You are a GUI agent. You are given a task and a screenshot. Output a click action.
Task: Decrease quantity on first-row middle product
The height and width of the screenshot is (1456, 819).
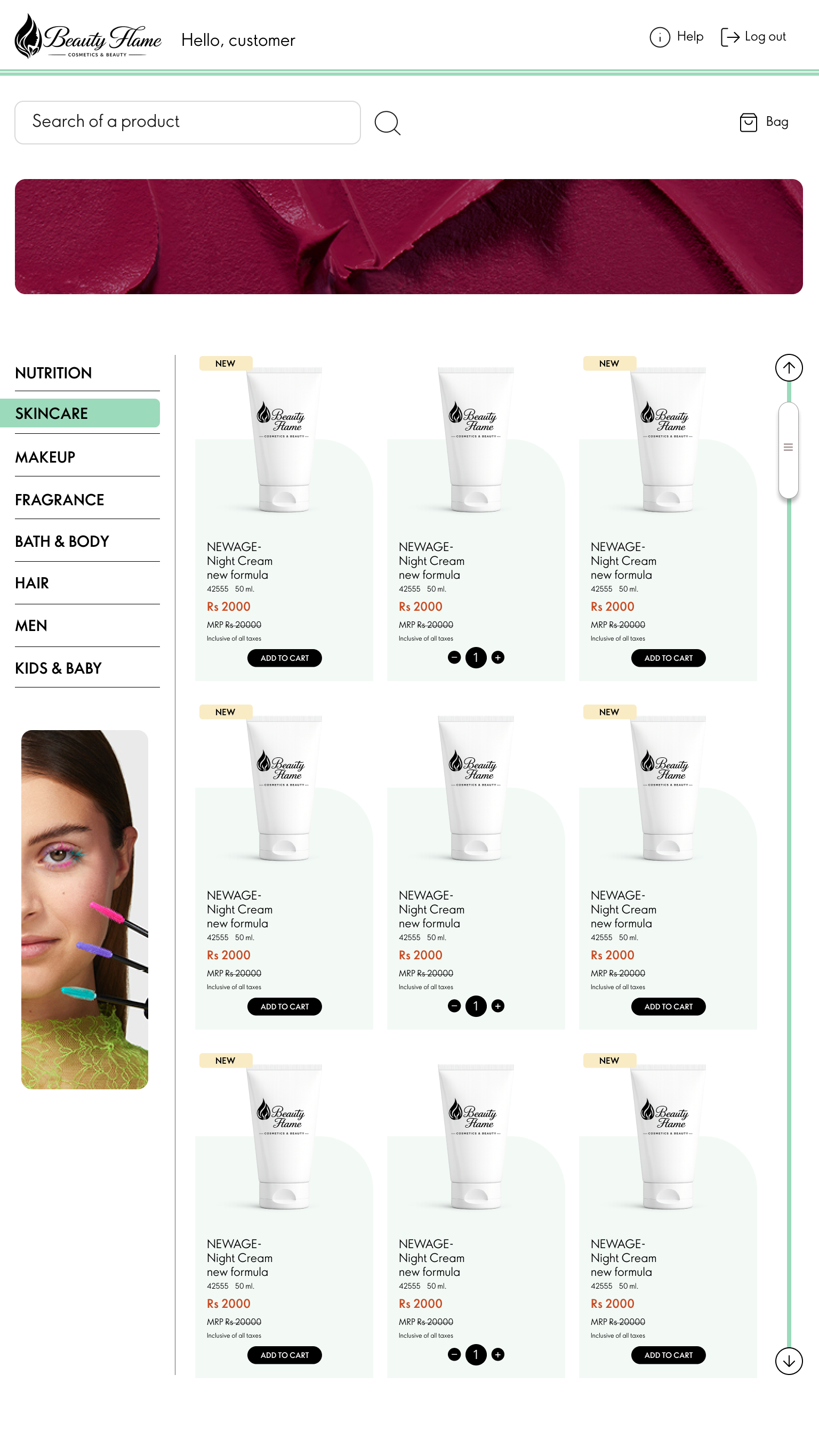pos(454,657)
